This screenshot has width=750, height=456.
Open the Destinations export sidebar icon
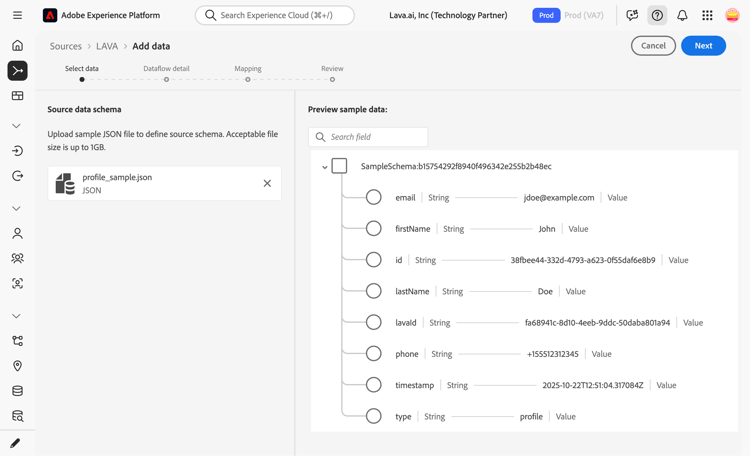[x=17, y=176]
